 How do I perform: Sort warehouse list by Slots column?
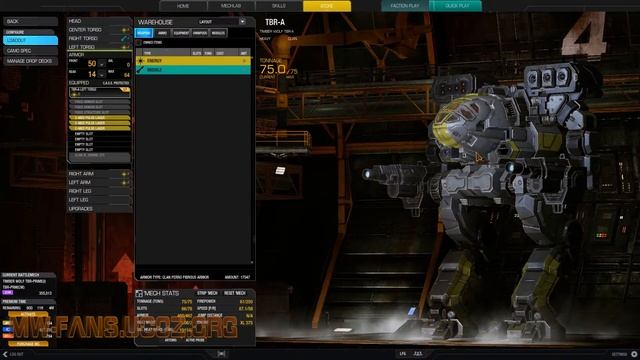point(197,53)
